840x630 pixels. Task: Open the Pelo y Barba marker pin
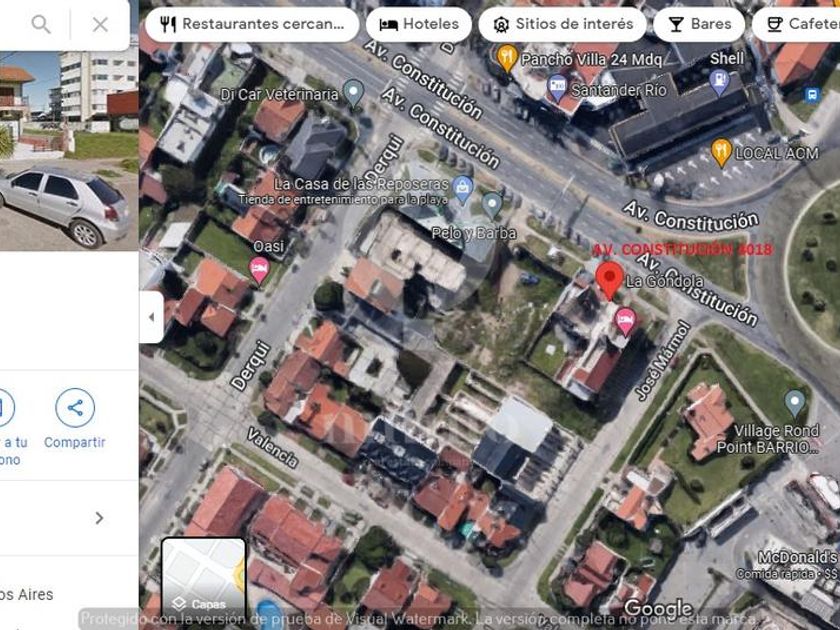492,206
